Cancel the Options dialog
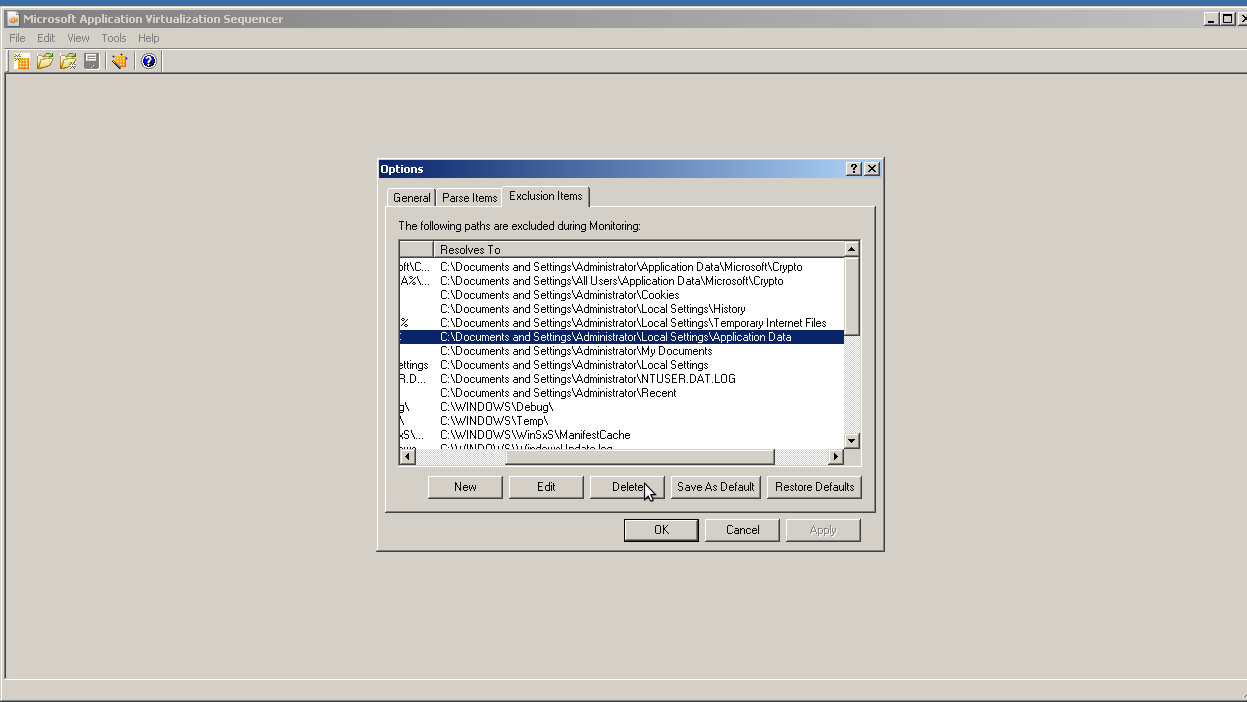 742,530
